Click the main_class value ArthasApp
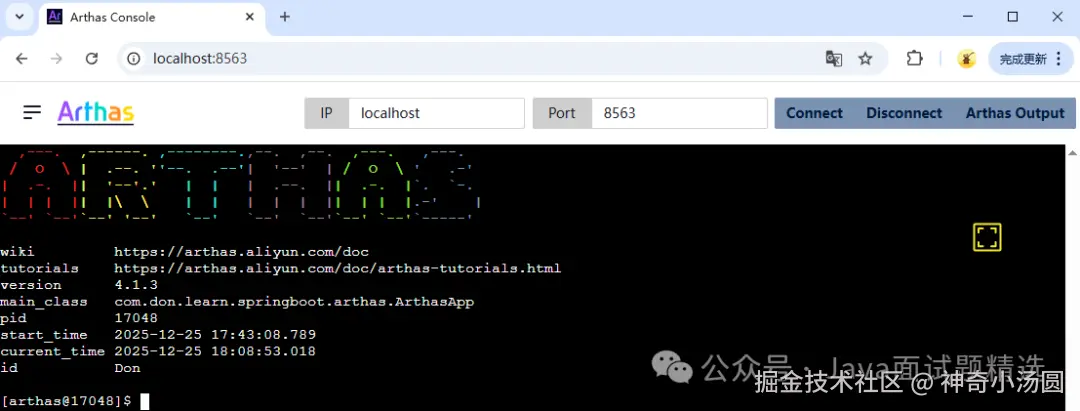Screen dimensions: 1080x411 294,302
